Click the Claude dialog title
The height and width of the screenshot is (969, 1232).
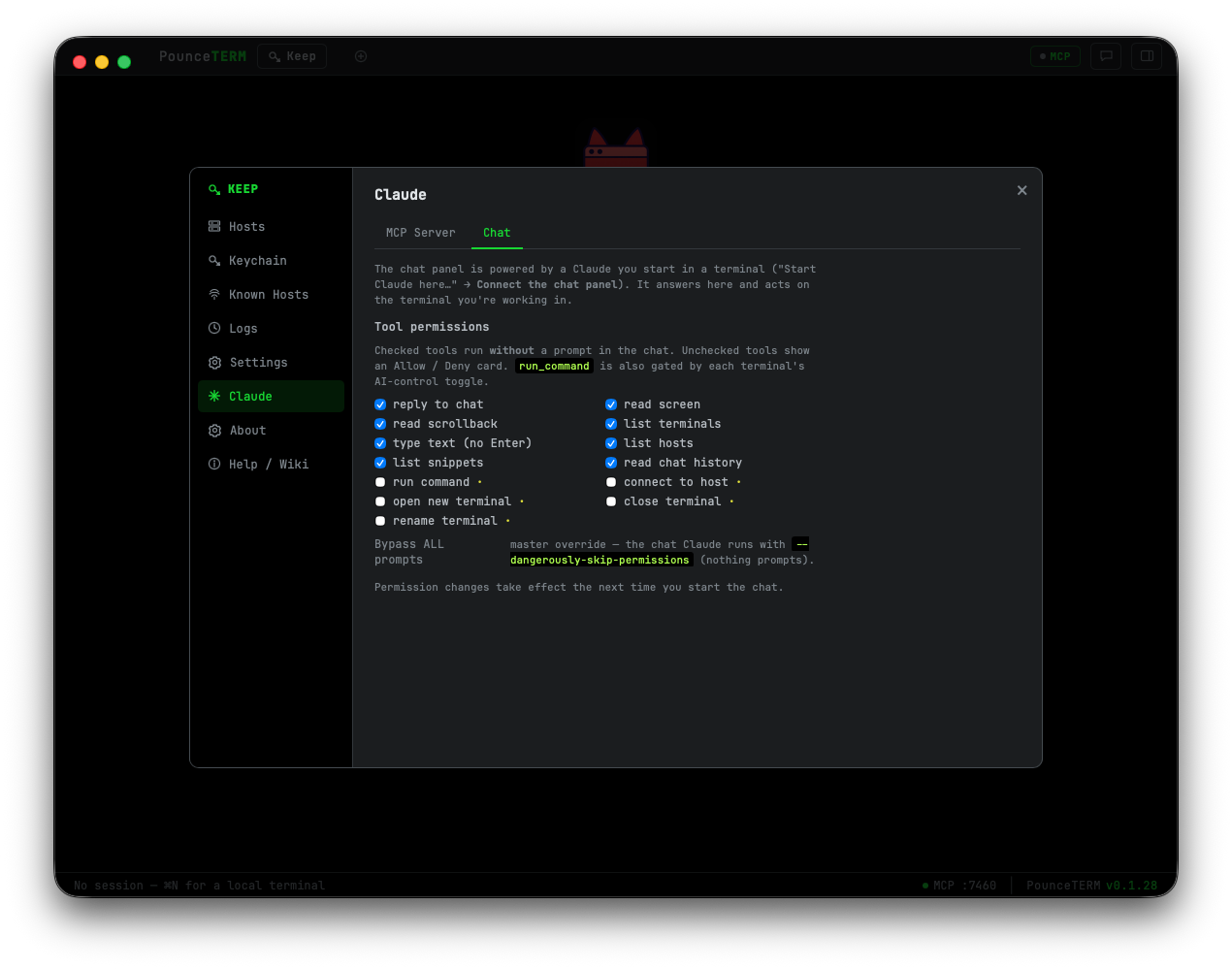pos(401,195)
